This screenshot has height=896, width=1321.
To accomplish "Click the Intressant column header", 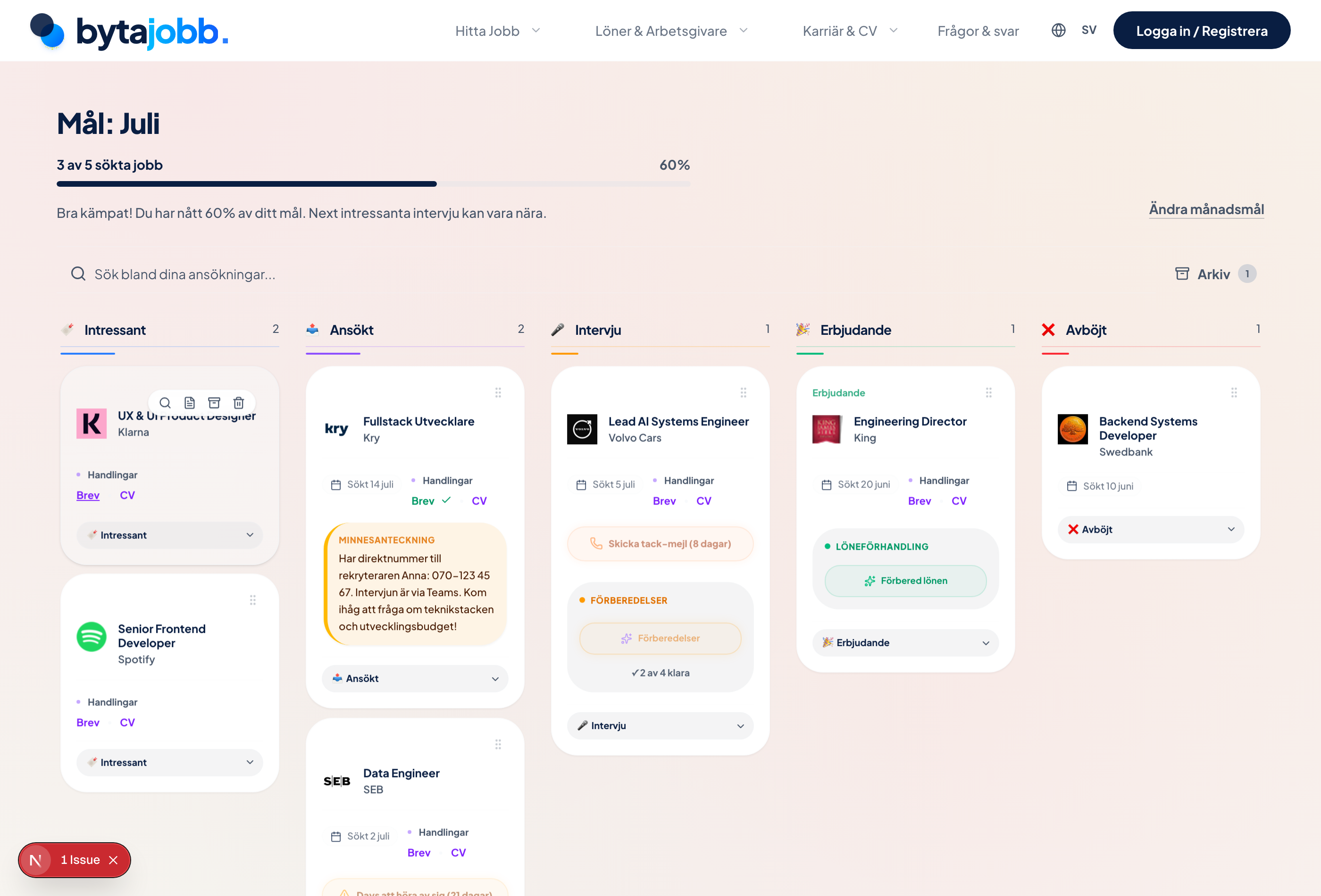I will (x=169, y=330).
